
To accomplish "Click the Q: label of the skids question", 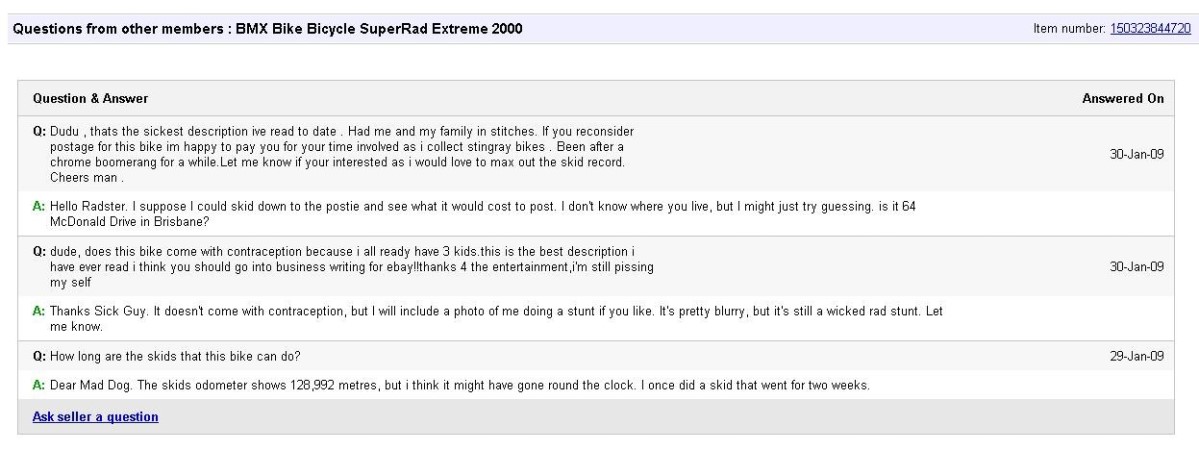I will click(39, 355).
